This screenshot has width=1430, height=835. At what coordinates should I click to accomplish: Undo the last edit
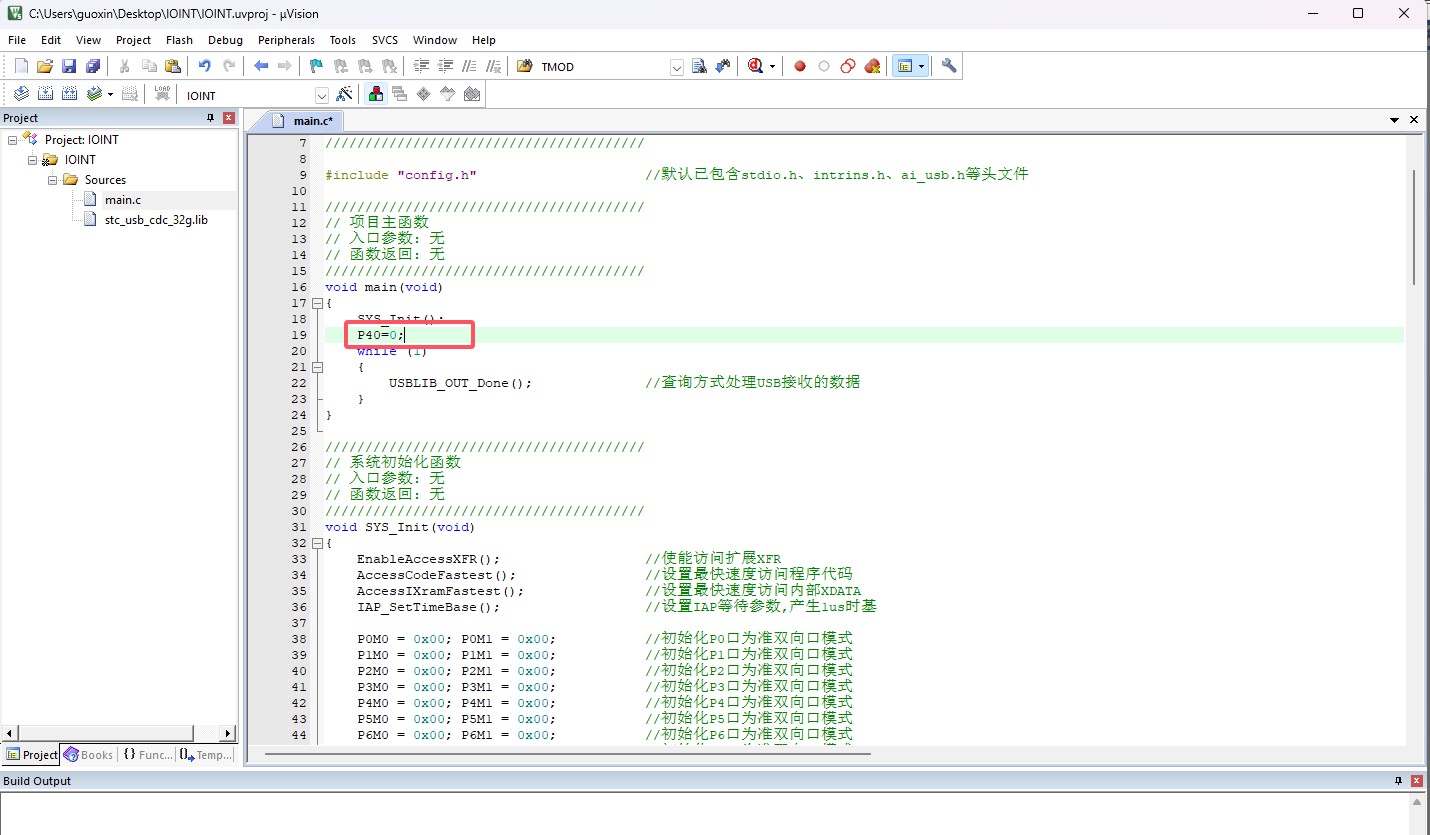click(x=205, y=66)
